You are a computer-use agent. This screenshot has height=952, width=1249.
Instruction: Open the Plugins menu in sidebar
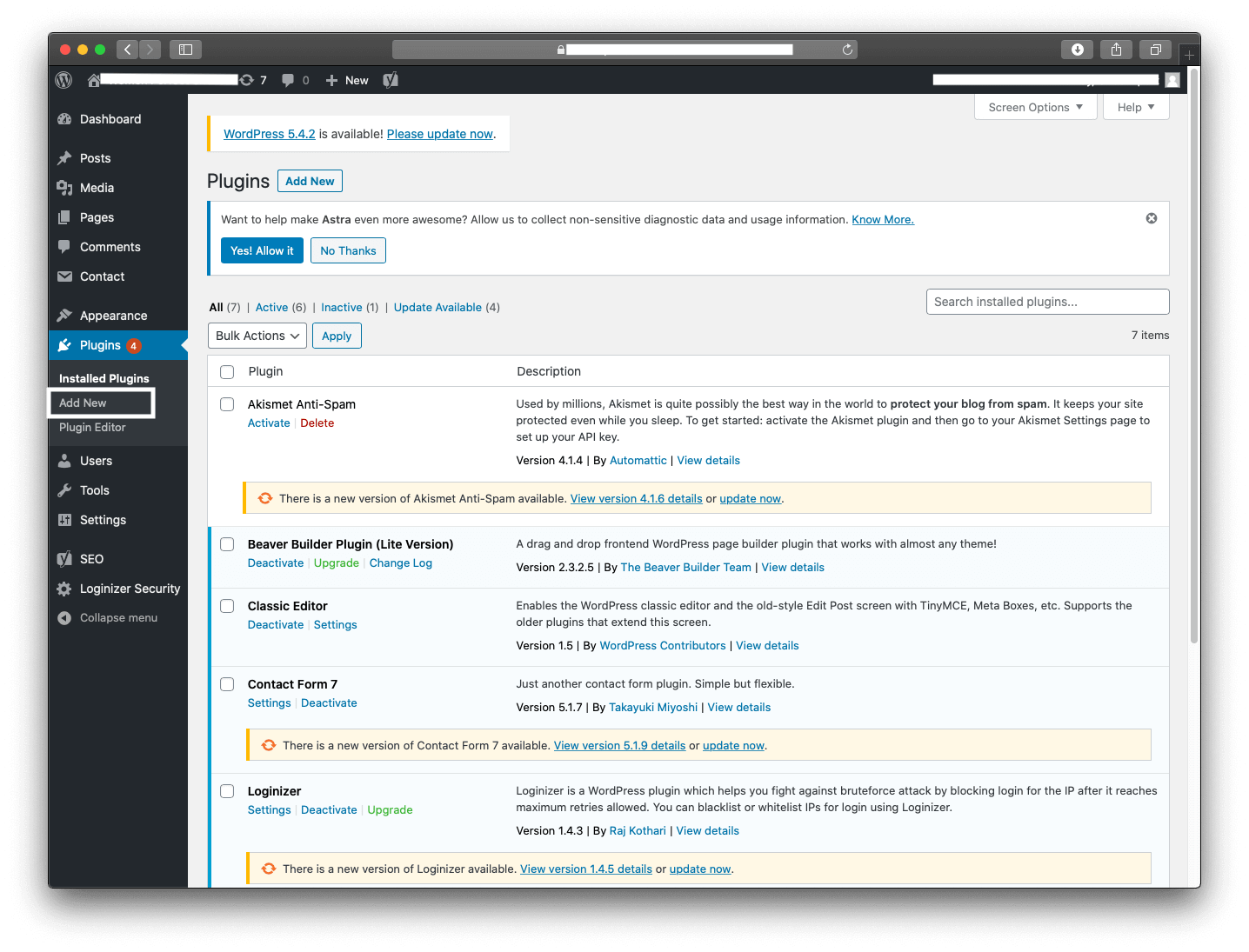point(118,345)
